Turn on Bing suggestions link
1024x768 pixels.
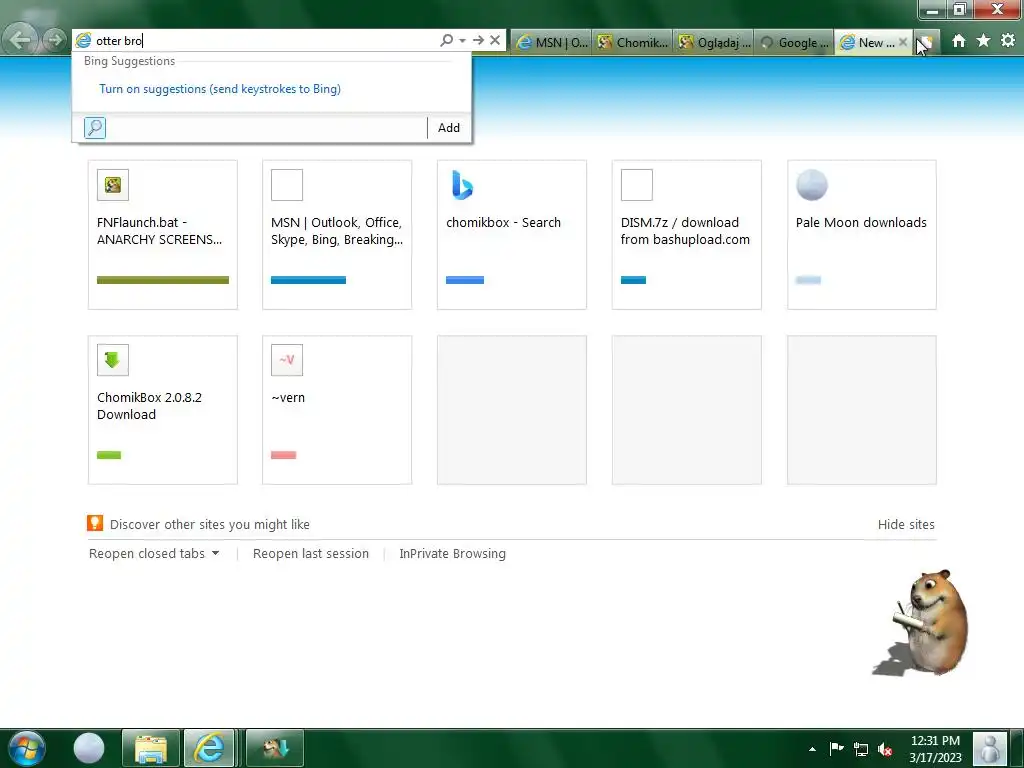(219, 89)
